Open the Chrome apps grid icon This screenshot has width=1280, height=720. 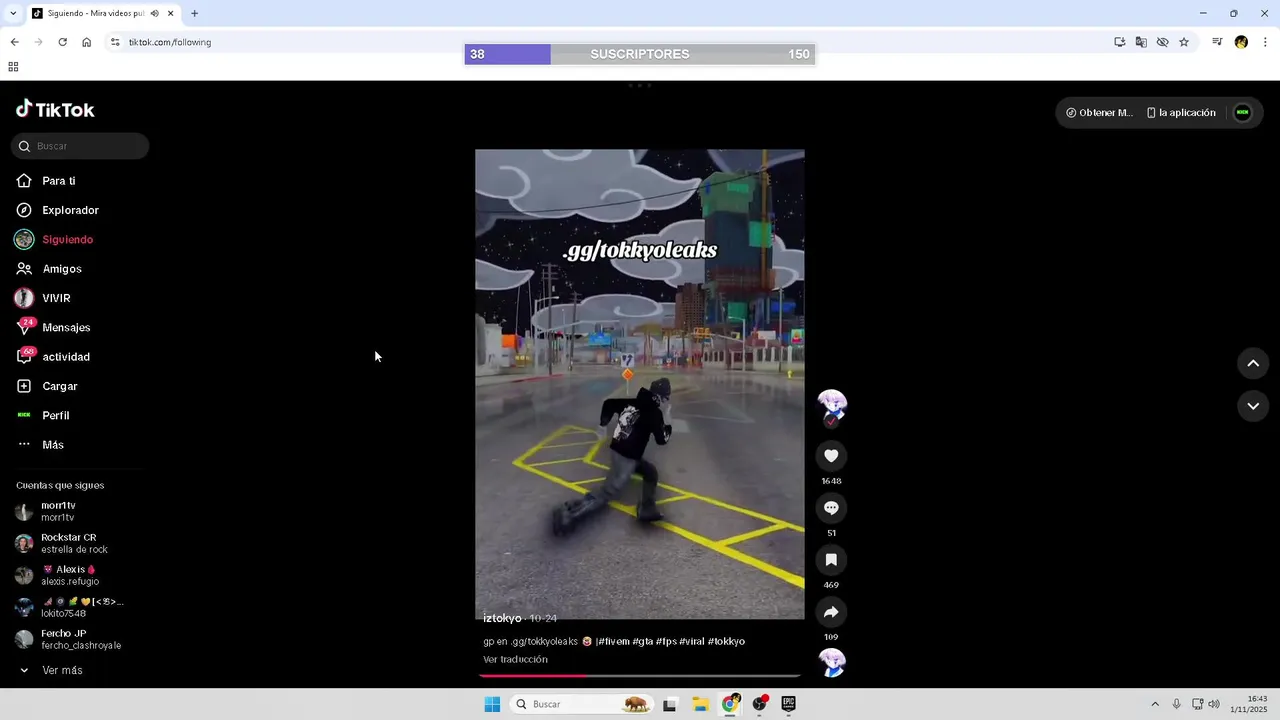pyautogui.click(x=13, y=67)
